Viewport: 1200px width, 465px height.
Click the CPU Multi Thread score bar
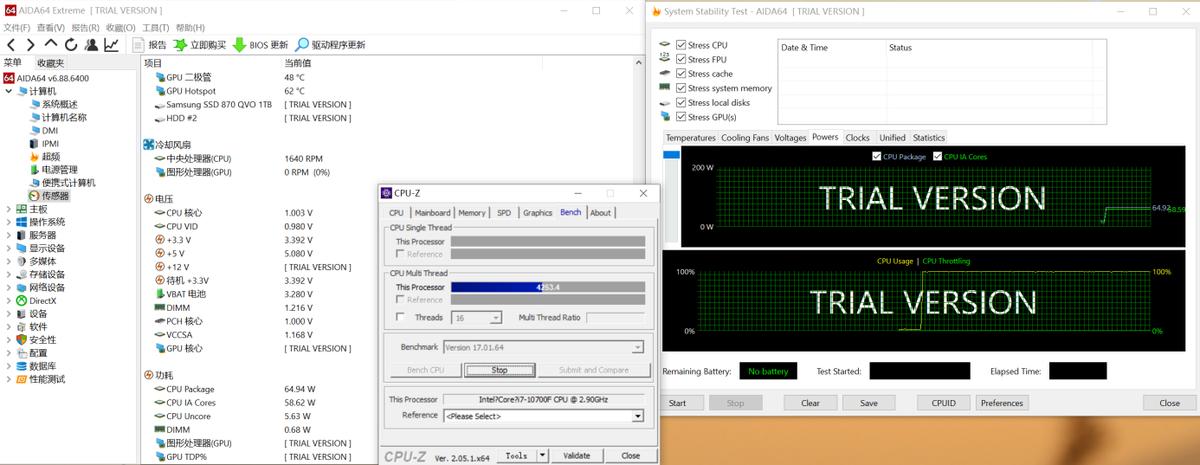(547, 287)
